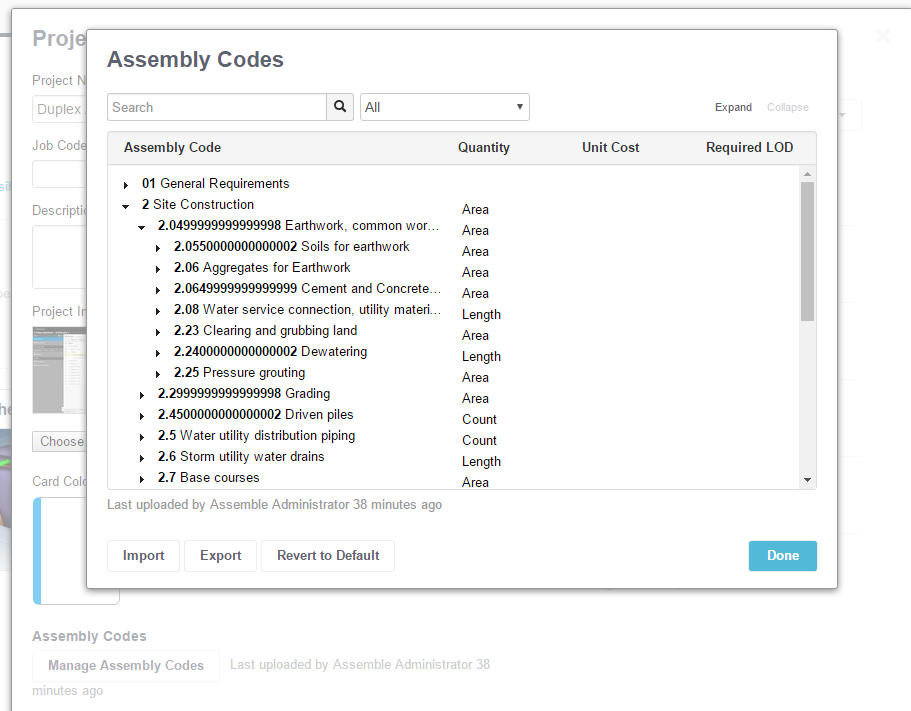The width and height of the screenshot is (911, 711).
Task: Click the Assembly Code column header
Action: pos(172,147)
